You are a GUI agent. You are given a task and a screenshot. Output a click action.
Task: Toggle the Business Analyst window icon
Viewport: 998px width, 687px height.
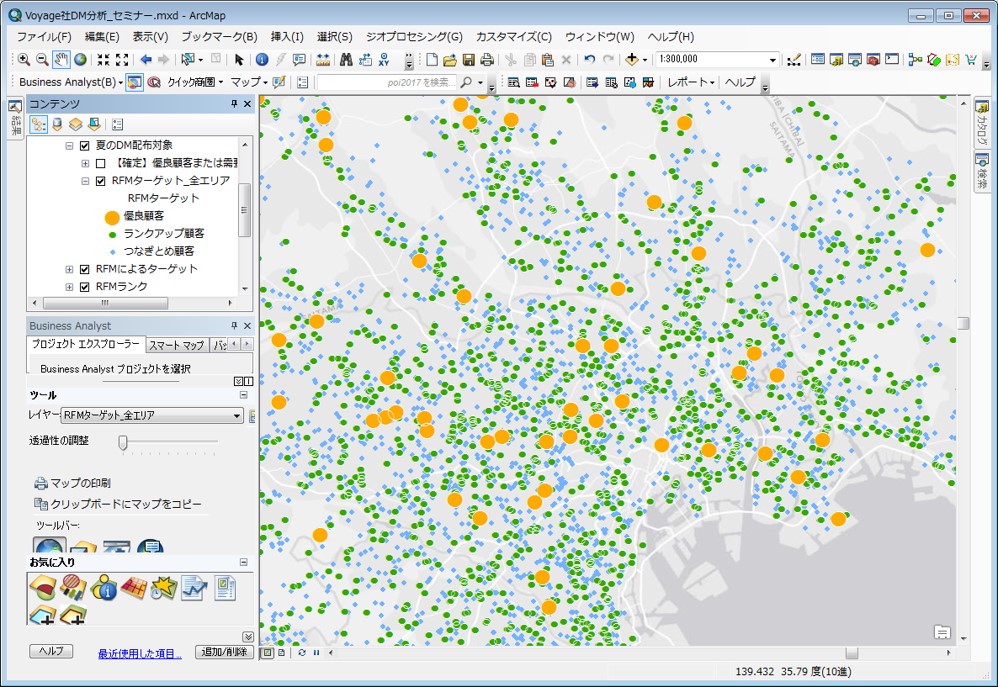[x=134, y=82]
